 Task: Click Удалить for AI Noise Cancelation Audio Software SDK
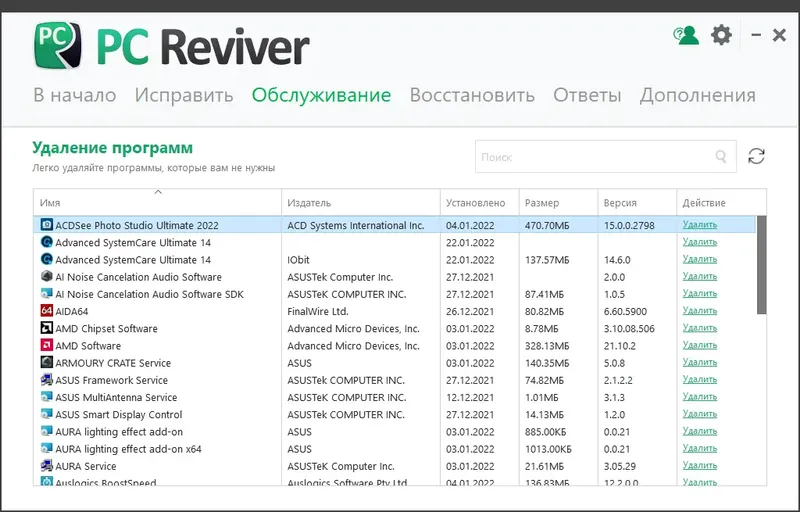[700, 294]
